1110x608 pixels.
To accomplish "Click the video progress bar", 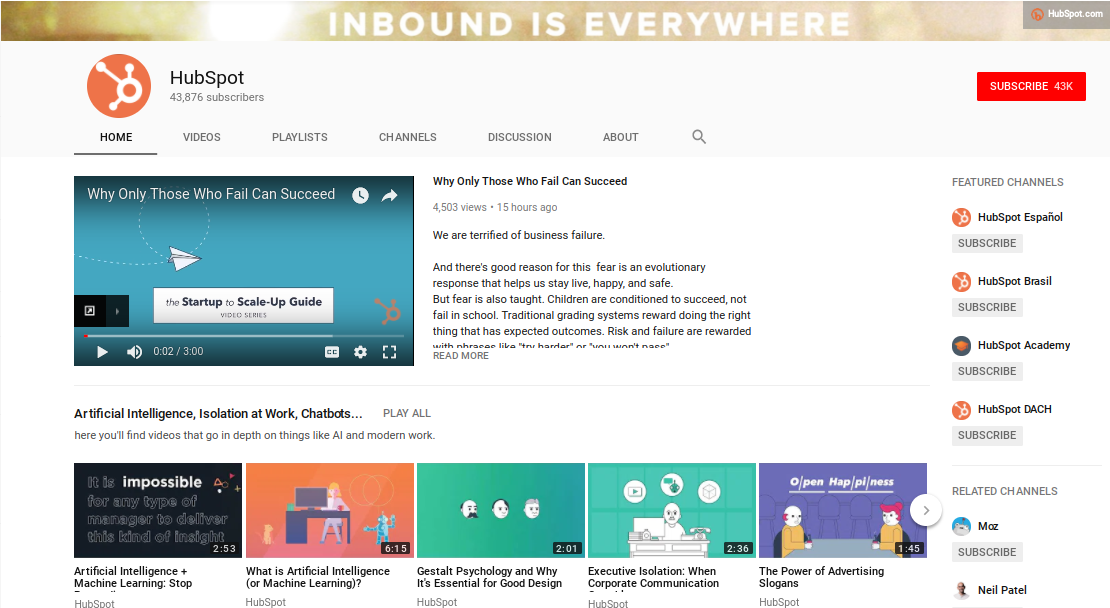I will click(x=244, y=335).
